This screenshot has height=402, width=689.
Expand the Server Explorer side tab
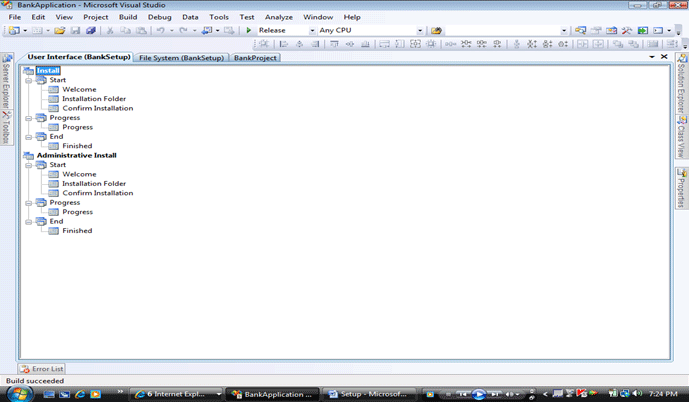(x=6, y=81)
